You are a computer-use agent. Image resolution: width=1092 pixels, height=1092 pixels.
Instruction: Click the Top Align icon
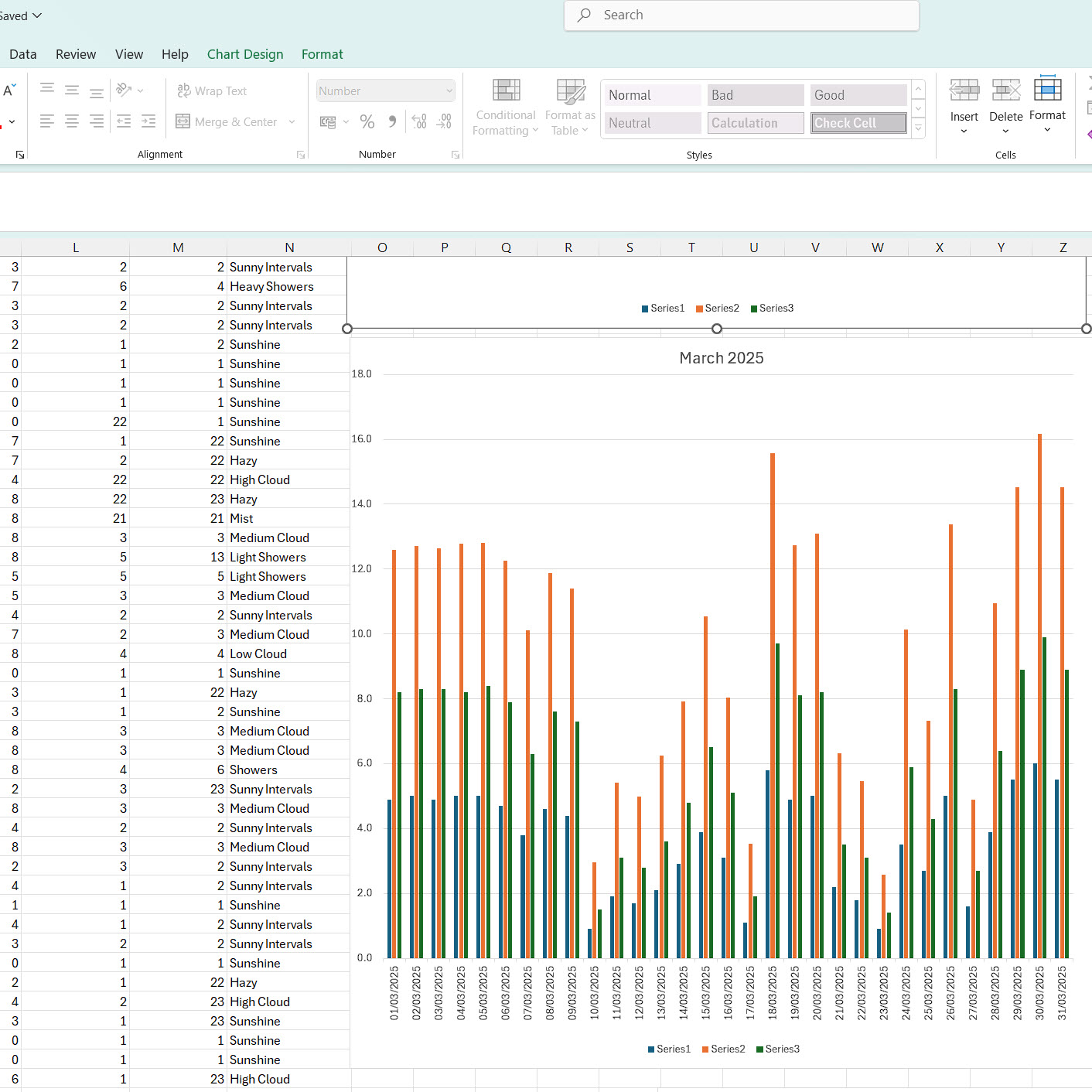pos(47,90)
